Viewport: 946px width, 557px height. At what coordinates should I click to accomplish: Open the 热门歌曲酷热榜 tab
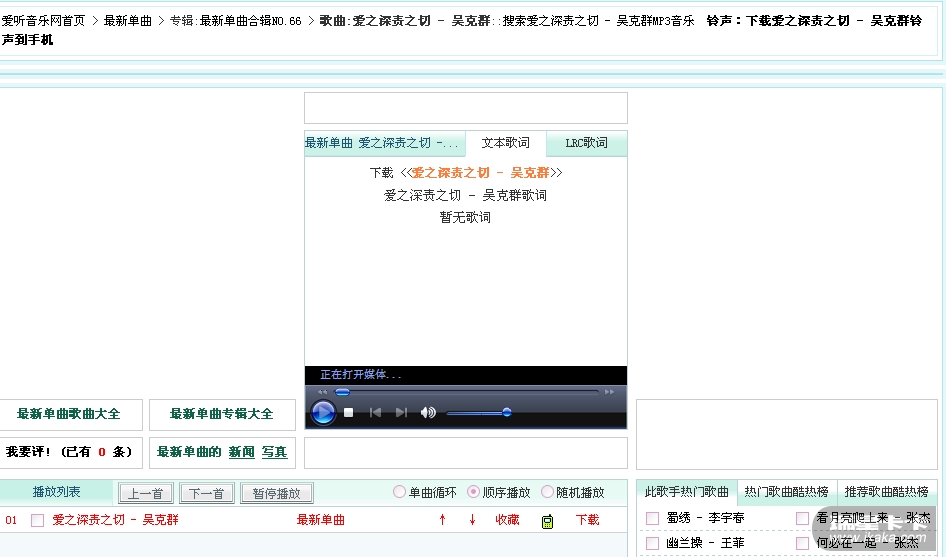click(x=786, y=492)
